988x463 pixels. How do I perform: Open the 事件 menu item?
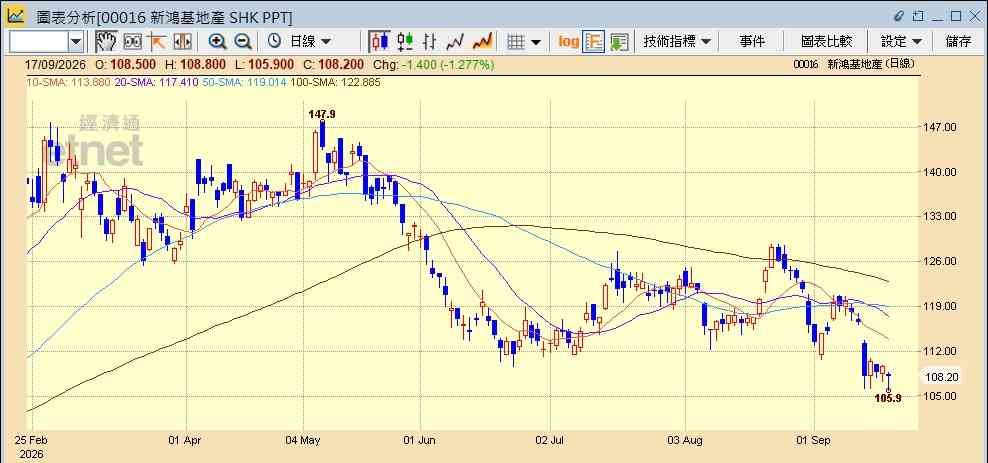pyautogui.click(x=752, y=42)
